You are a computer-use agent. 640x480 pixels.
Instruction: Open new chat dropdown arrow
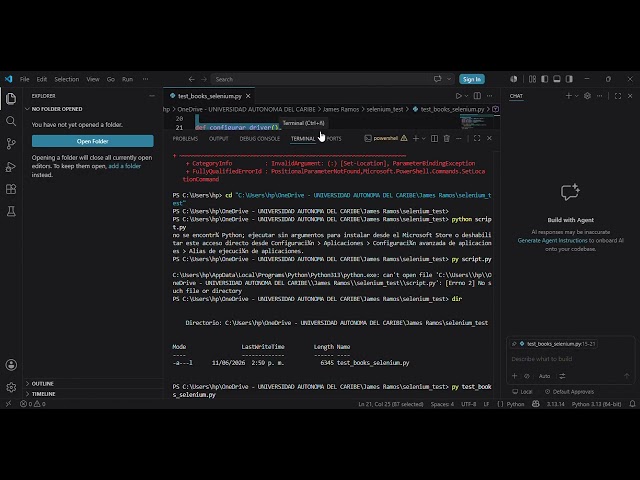(x=576, y=96)
